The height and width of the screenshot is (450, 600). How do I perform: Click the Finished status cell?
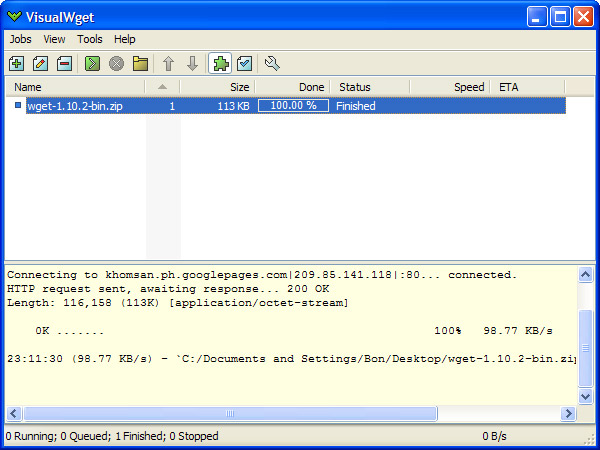pyautogui.click(x=355, y=106)
